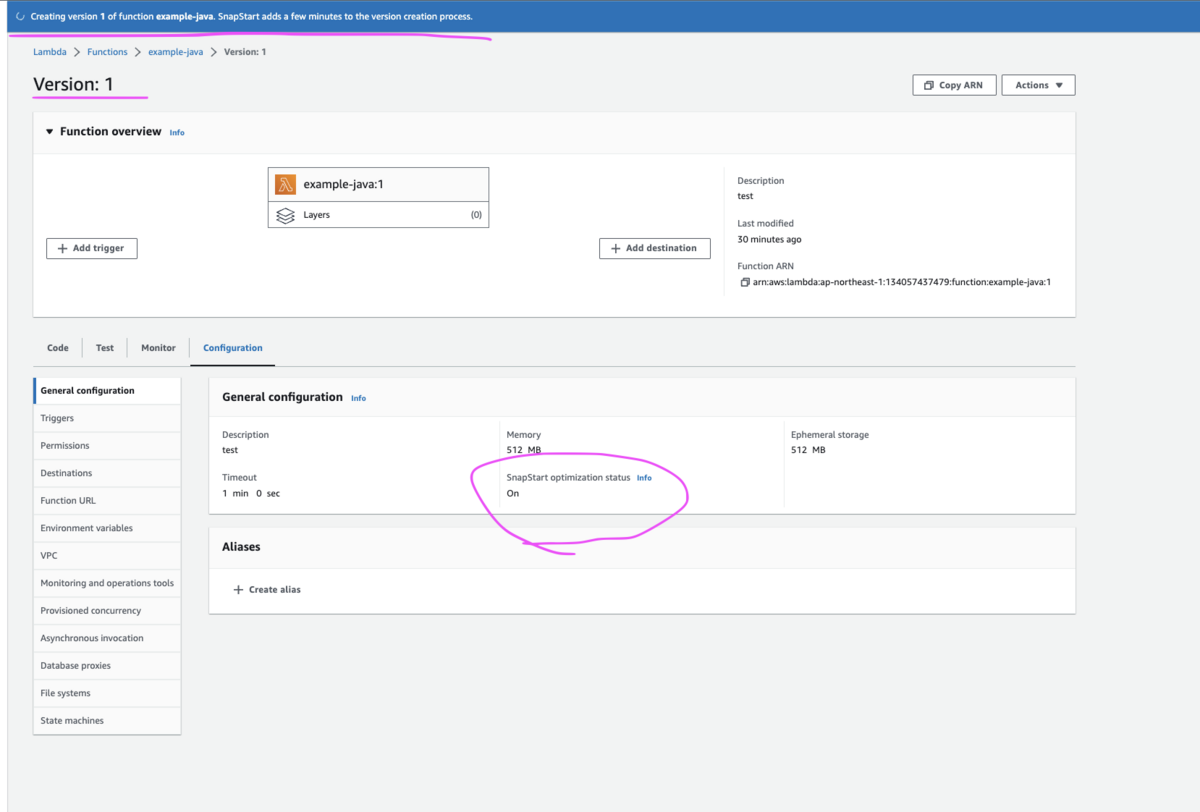
Task: Click the '30 minutes ago' last modified value
Action: pyautogui.click(x=769, y=240)
